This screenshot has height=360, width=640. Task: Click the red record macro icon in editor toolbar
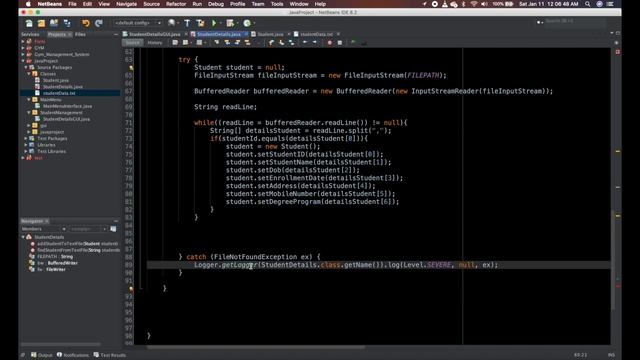[x=330, y=42]
